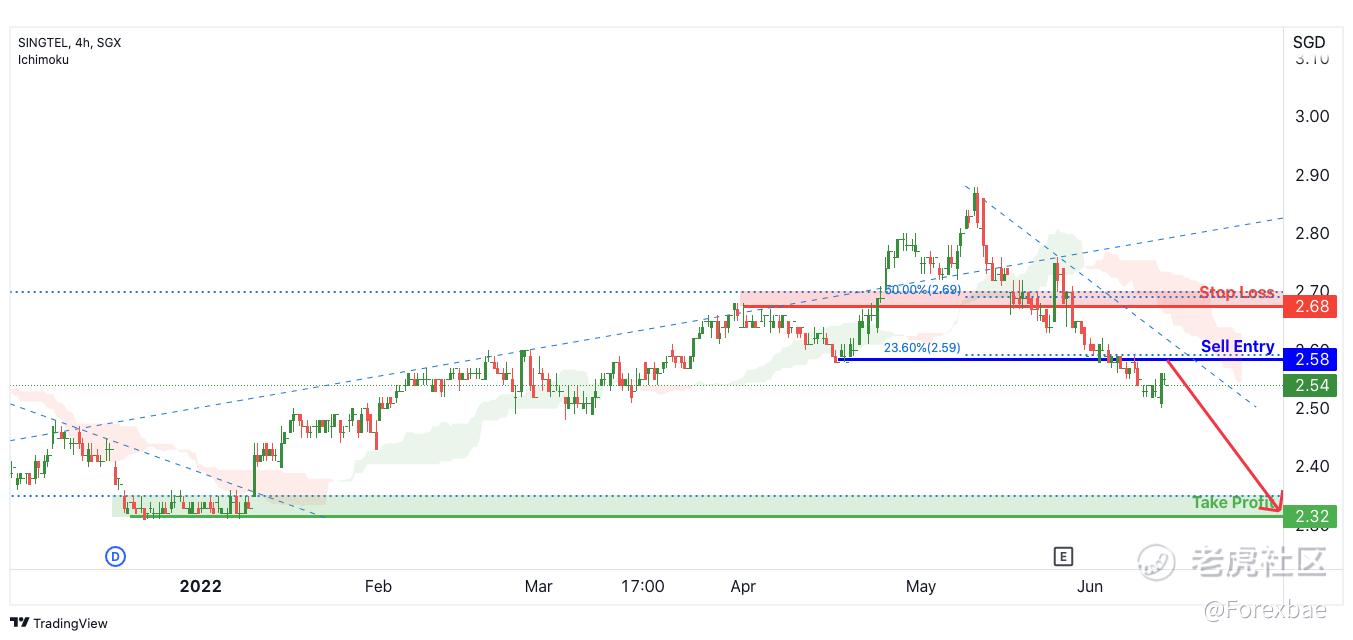
Task: Click the 23.60%(2.59) Fibonacci label
Action: (x=922, y=348)
